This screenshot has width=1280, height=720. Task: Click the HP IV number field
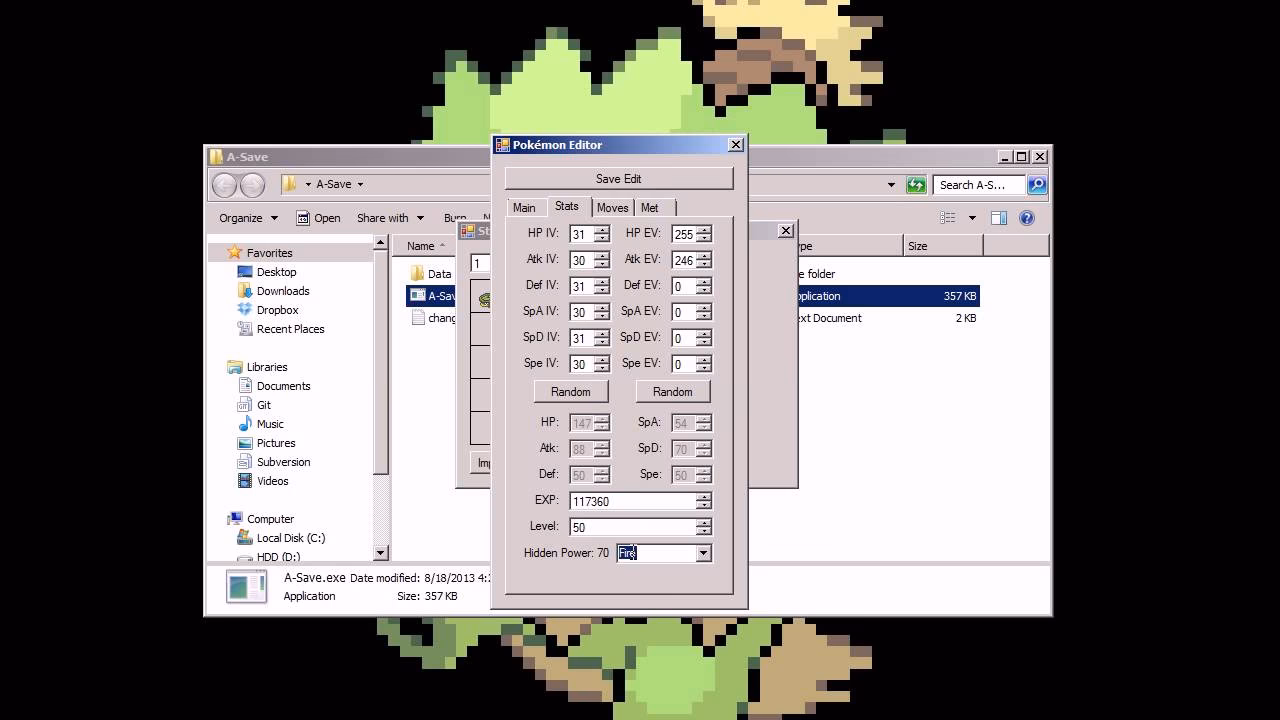(580, 234)
